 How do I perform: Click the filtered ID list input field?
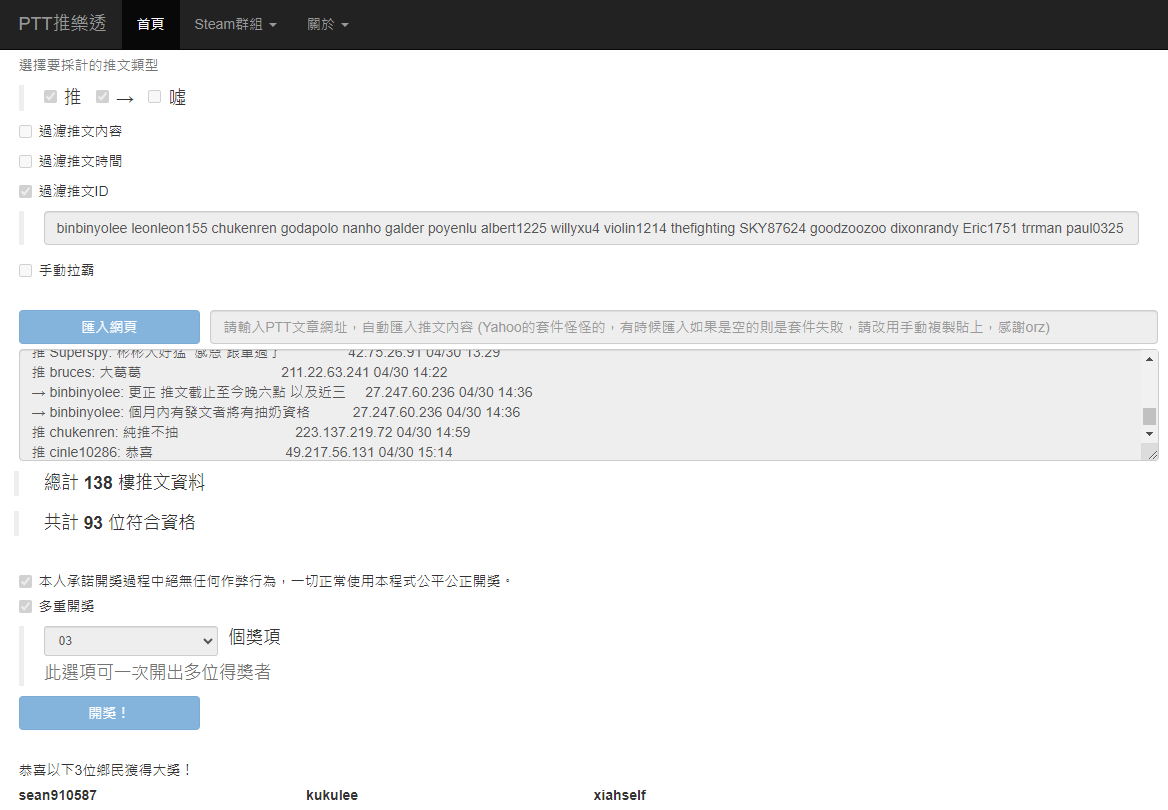coord(591,228)
